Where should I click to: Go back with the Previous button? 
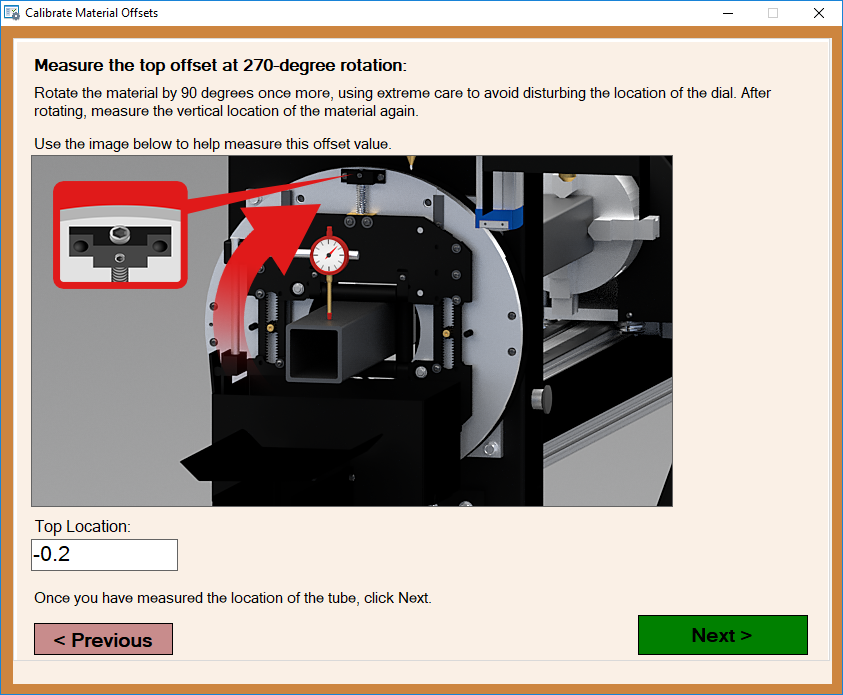(103, 639)
